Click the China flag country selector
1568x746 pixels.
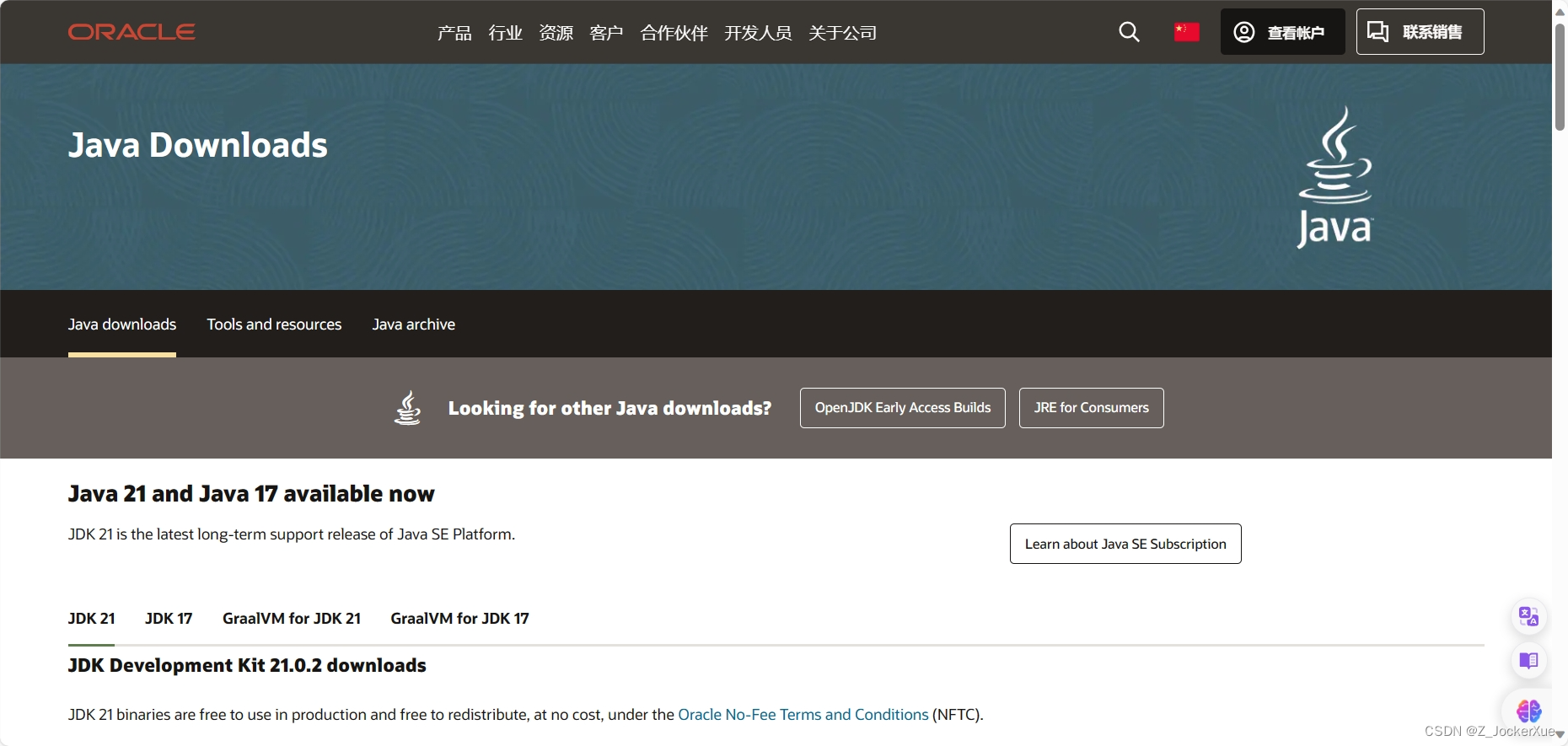1187,32
